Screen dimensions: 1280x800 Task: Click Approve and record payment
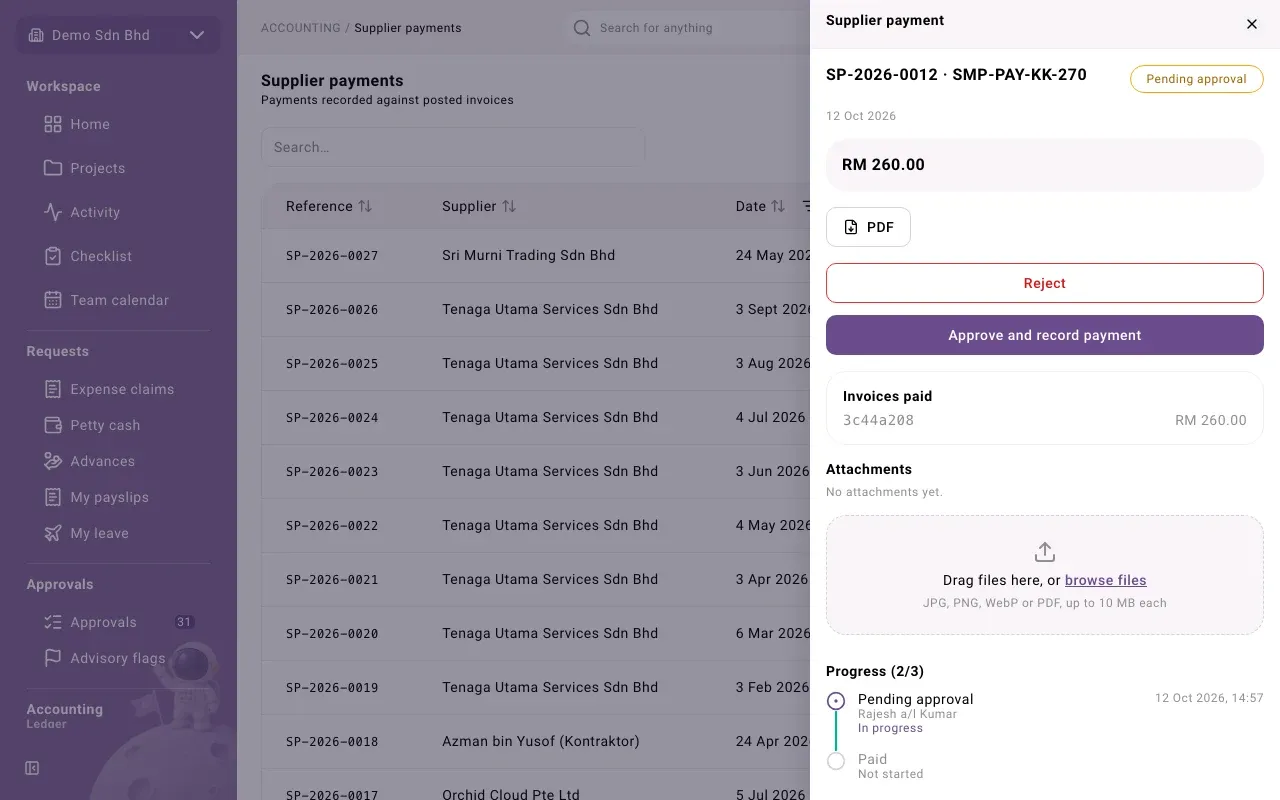(1045, 335)
